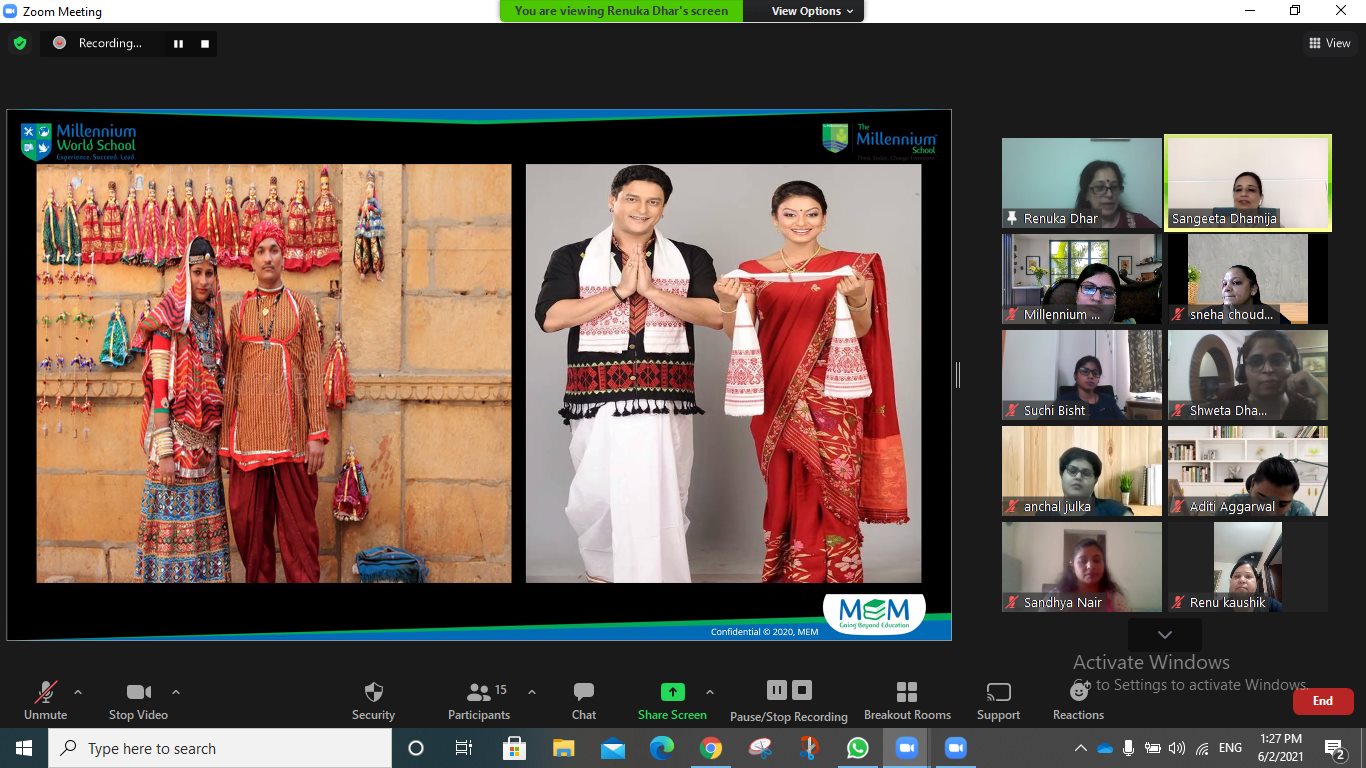This screenshot has height=768, width=1366.
Task: Open the Support option
Action: click(998, 693)
